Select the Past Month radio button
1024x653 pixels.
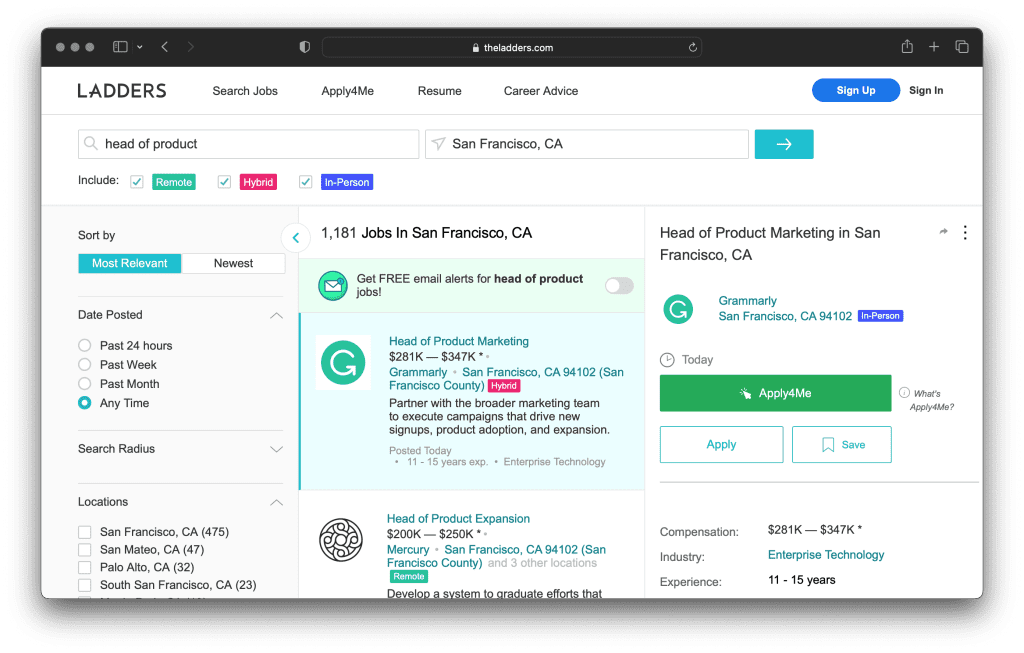pos(84,383)
